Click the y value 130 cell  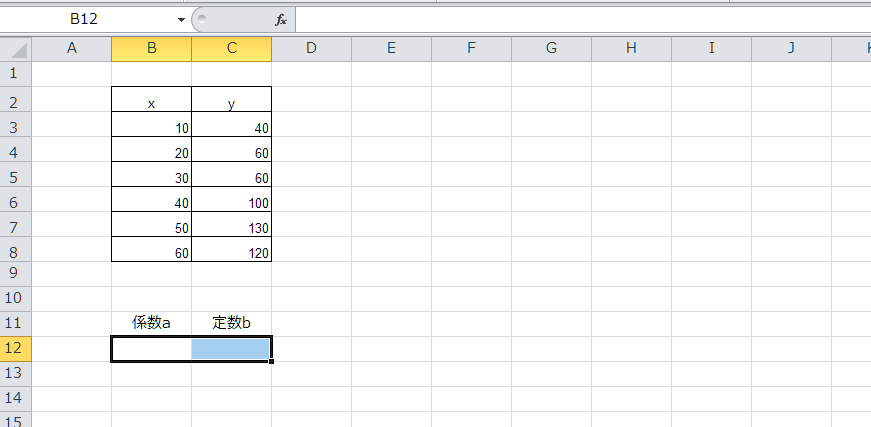(x=232, y=224)
